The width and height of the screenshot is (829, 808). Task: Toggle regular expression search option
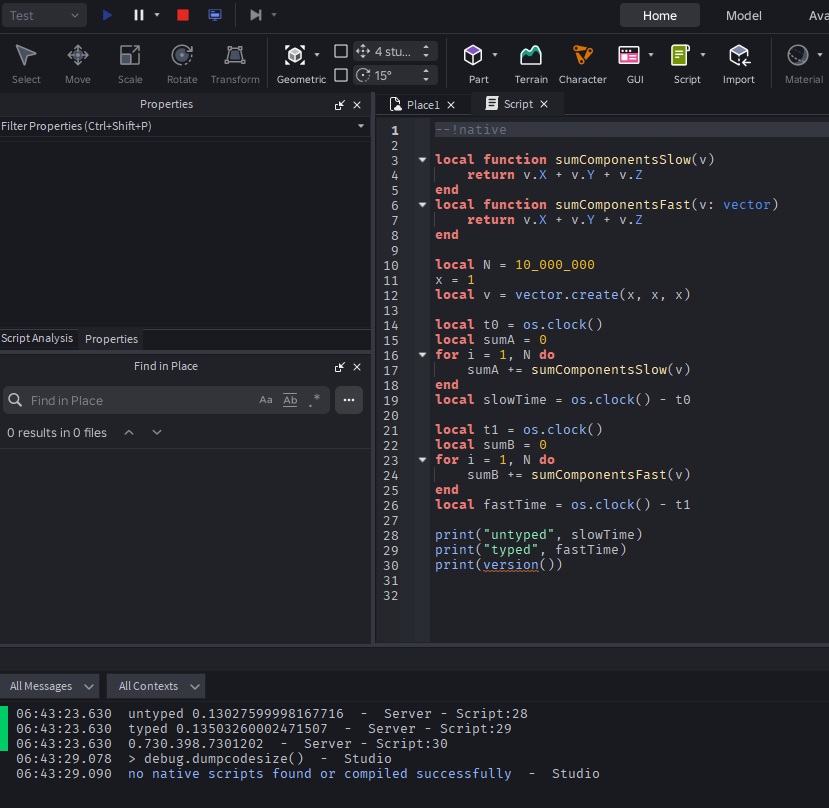[315, 400]
